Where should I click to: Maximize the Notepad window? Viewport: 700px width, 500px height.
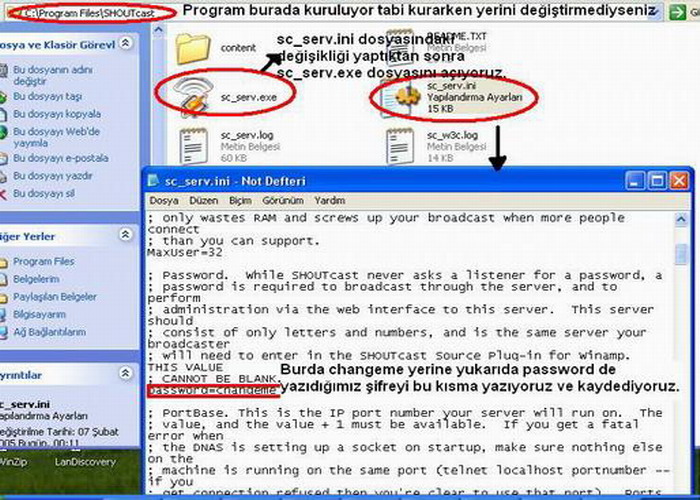(657, 181)
